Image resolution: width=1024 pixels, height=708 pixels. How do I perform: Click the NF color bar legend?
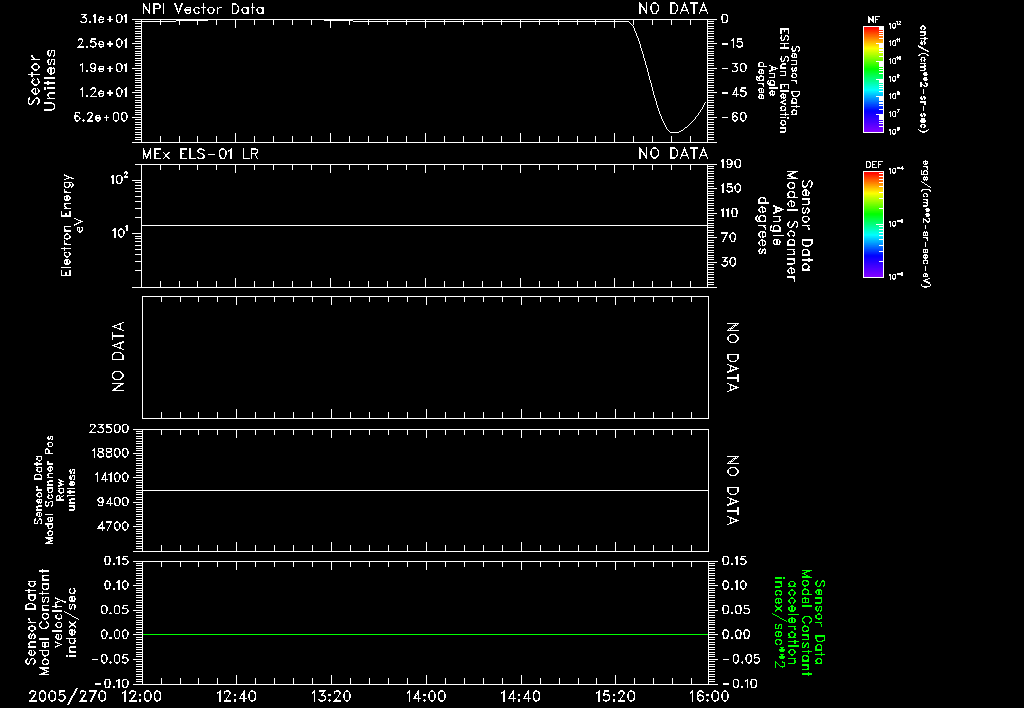point(873,78)
